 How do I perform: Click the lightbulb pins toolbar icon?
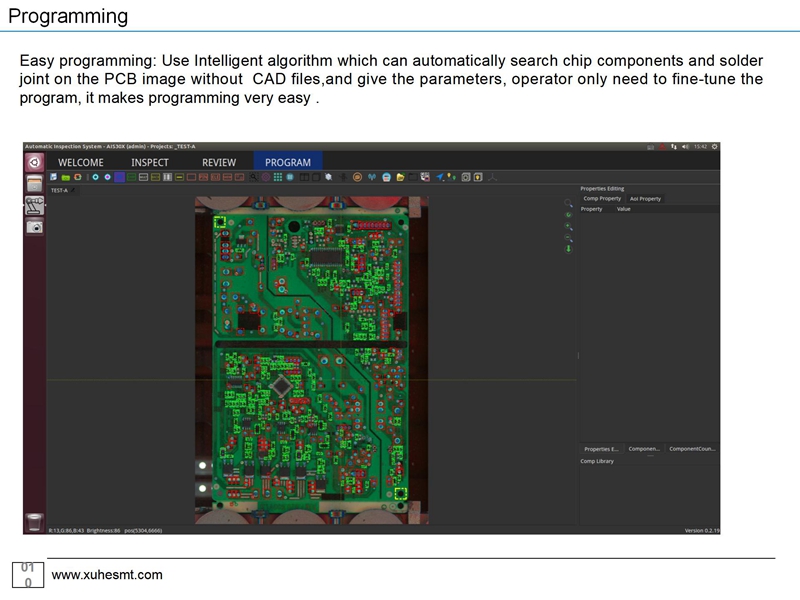pos(452,177)
